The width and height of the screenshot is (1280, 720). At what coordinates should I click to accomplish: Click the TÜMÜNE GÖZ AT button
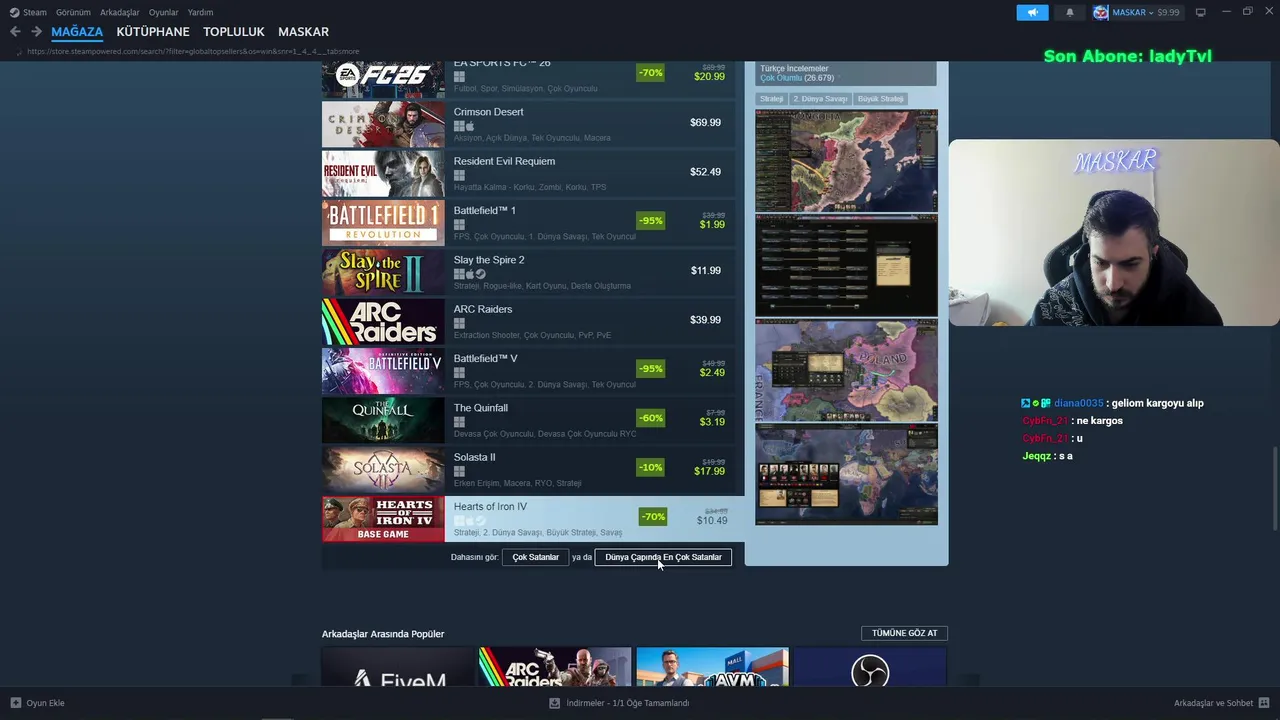(904, 633)
